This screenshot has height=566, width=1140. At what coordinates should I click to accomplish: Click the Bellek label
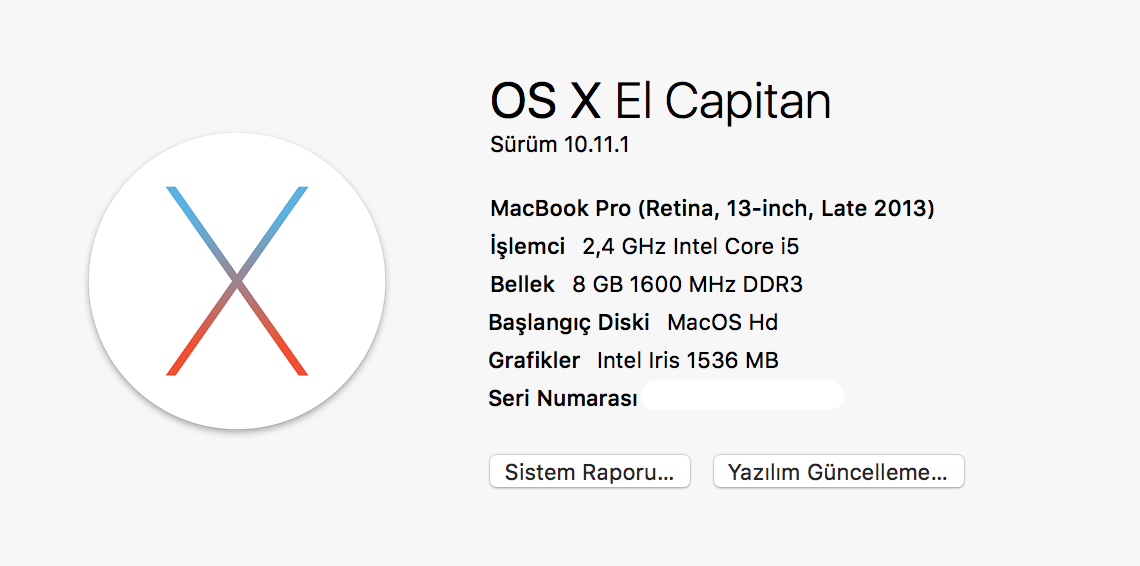pyautogui.click(x=523, y=284)
